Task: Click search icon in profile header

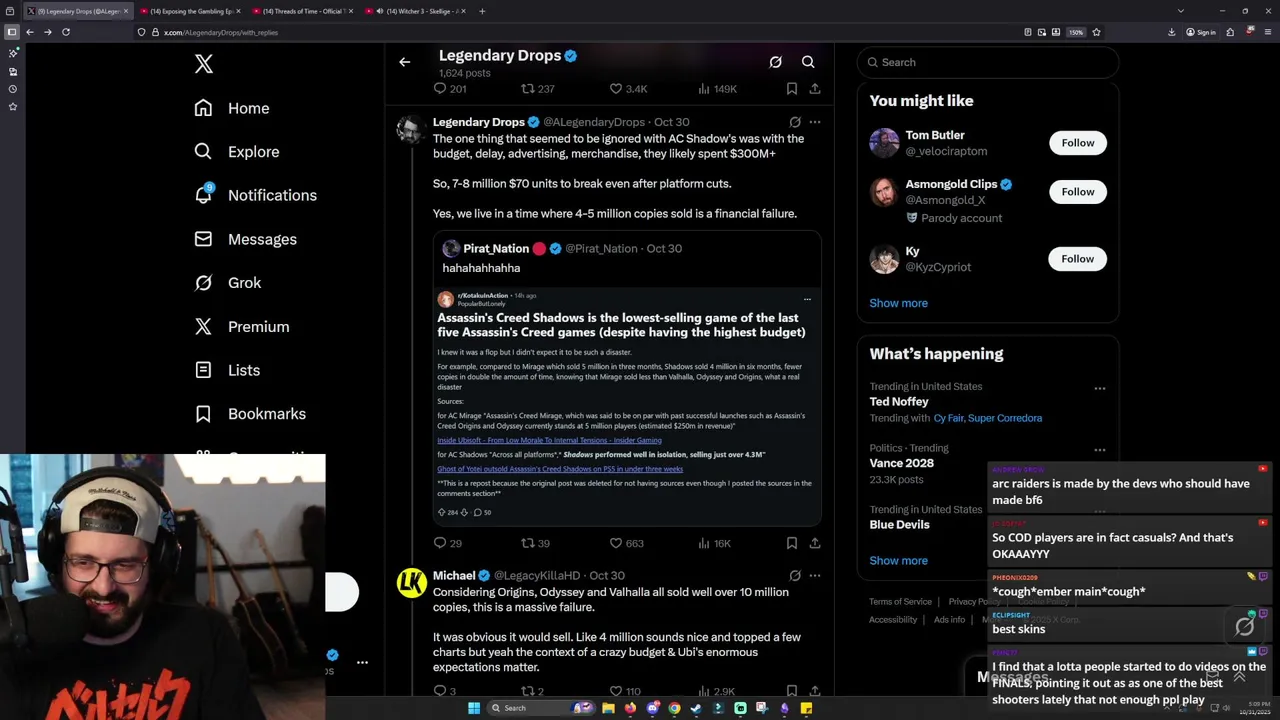Action: (808, 62)
